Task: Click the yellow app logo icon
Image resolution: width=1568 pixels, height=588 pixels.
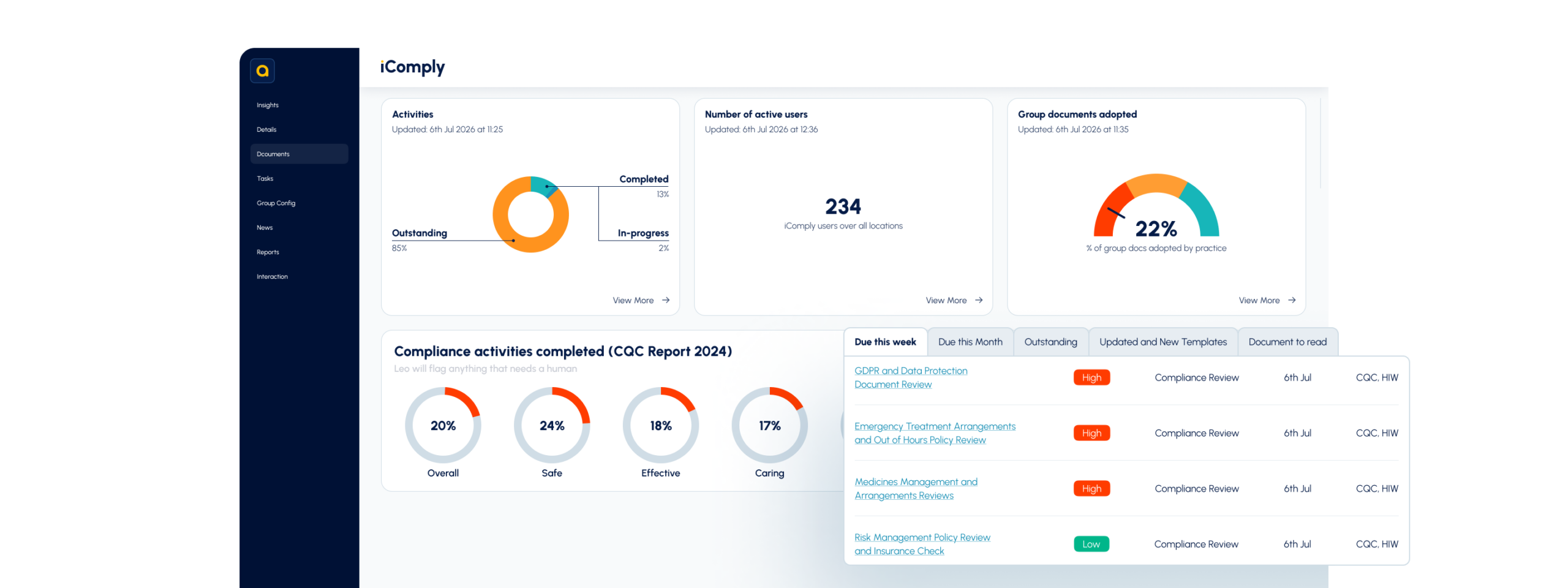Action: pos(262,71)
